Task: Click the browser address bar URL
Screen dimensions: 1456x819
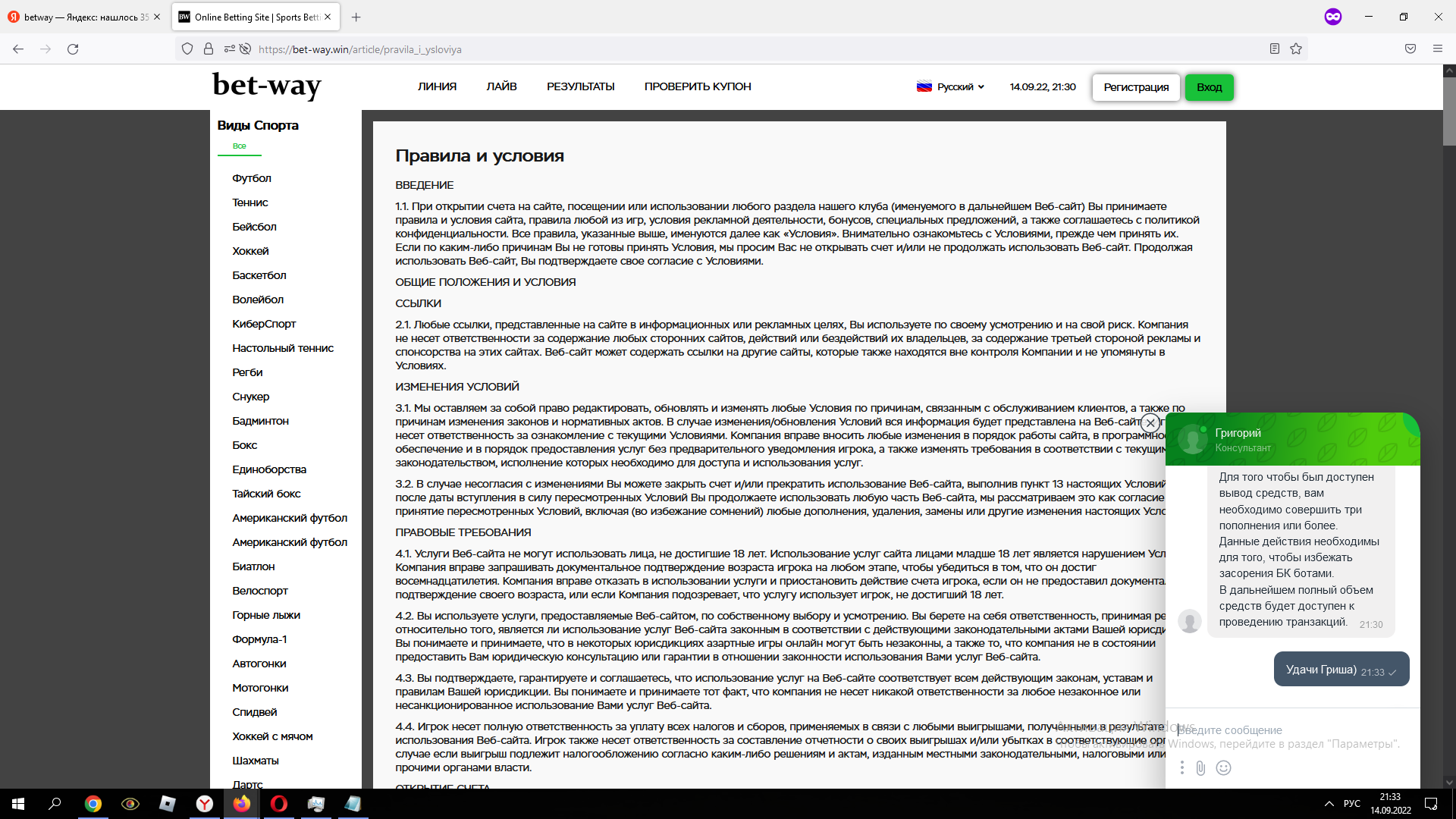Action: point(359,49)
